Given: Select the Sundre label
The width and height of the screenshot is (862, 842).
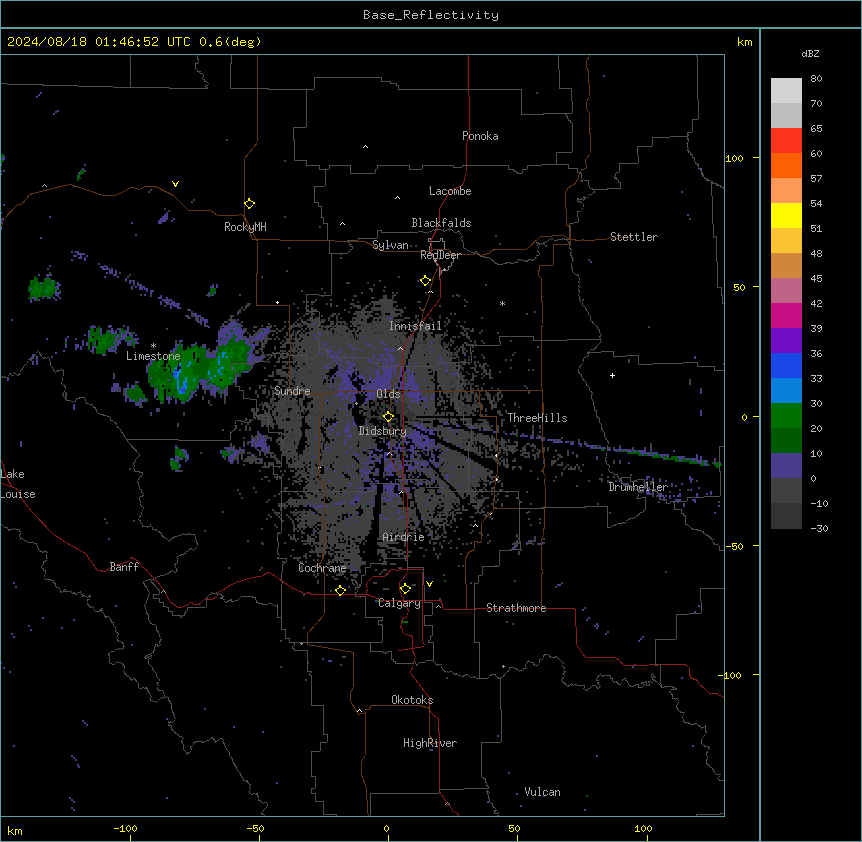Looking at the screenshot, I should 292,391.
